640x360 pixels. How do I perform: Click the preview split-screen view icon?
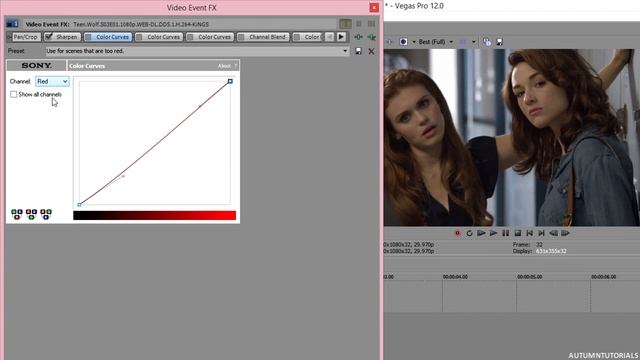pos(403,42)
